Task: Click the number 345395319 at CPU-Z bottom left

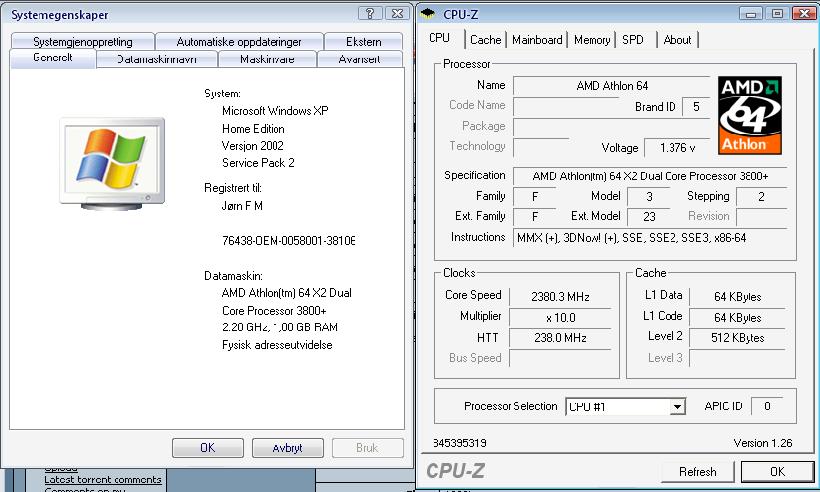Action: point(460,443)
